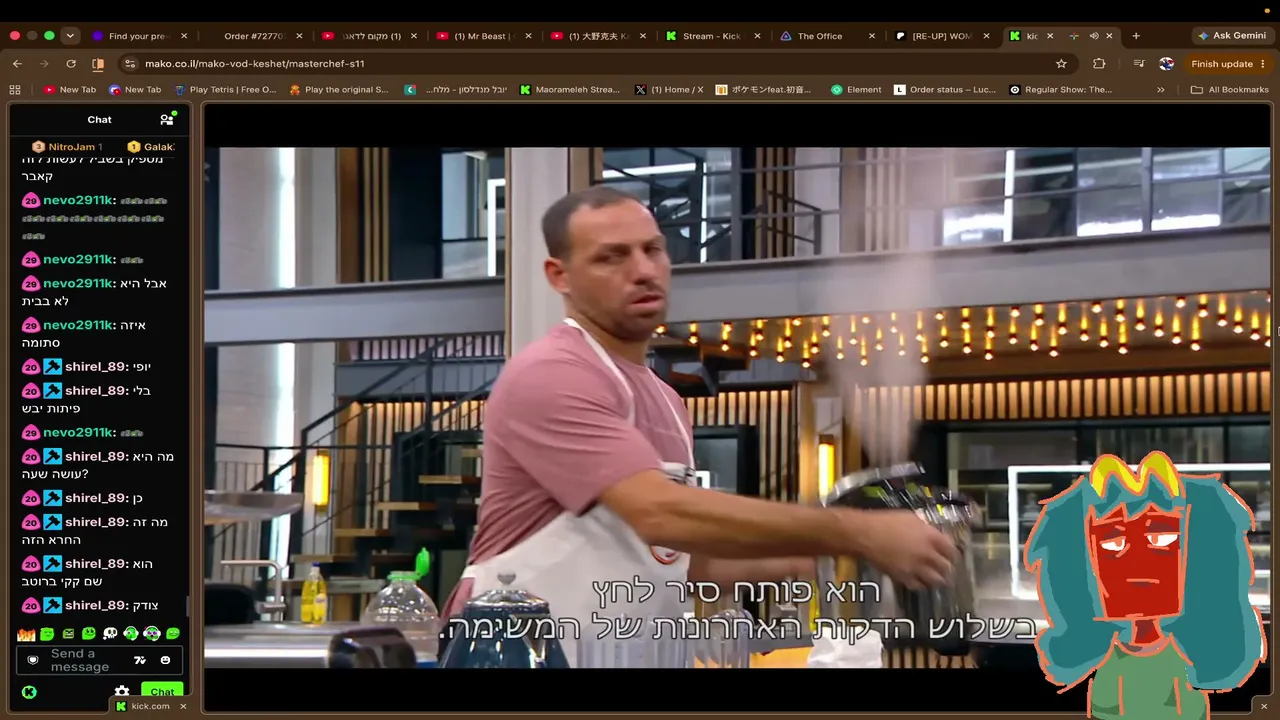Screen dimensions: 1280x720
Task: Open the Chrome profile avatar
Action: click(x=1166, y=63)
